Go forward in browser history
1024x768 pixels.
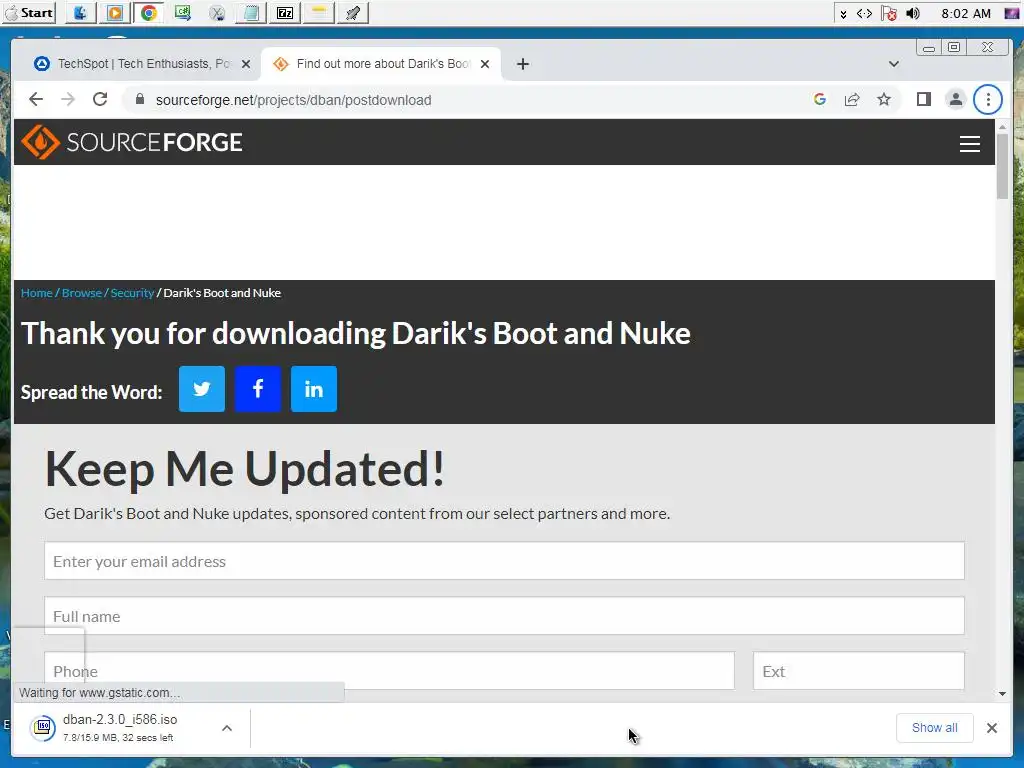[68, 99]
